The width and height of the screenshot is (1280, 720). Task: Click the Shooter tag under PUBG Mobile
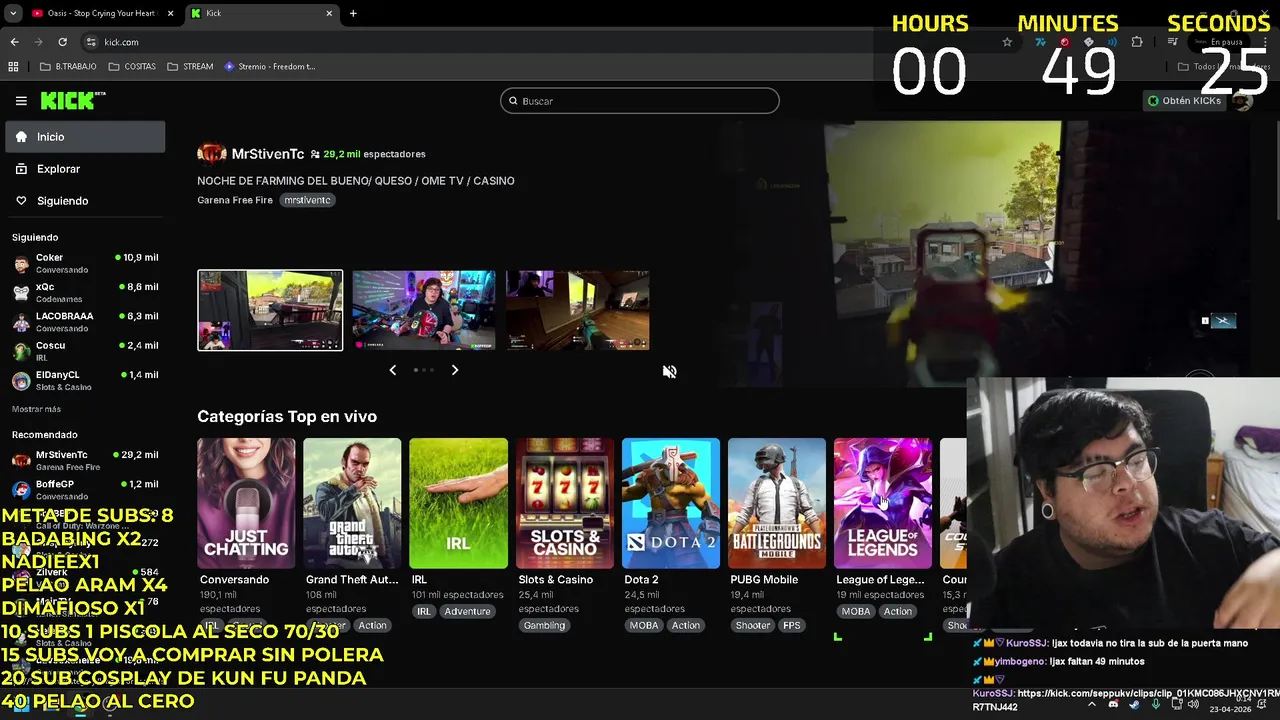click(753, 625)
